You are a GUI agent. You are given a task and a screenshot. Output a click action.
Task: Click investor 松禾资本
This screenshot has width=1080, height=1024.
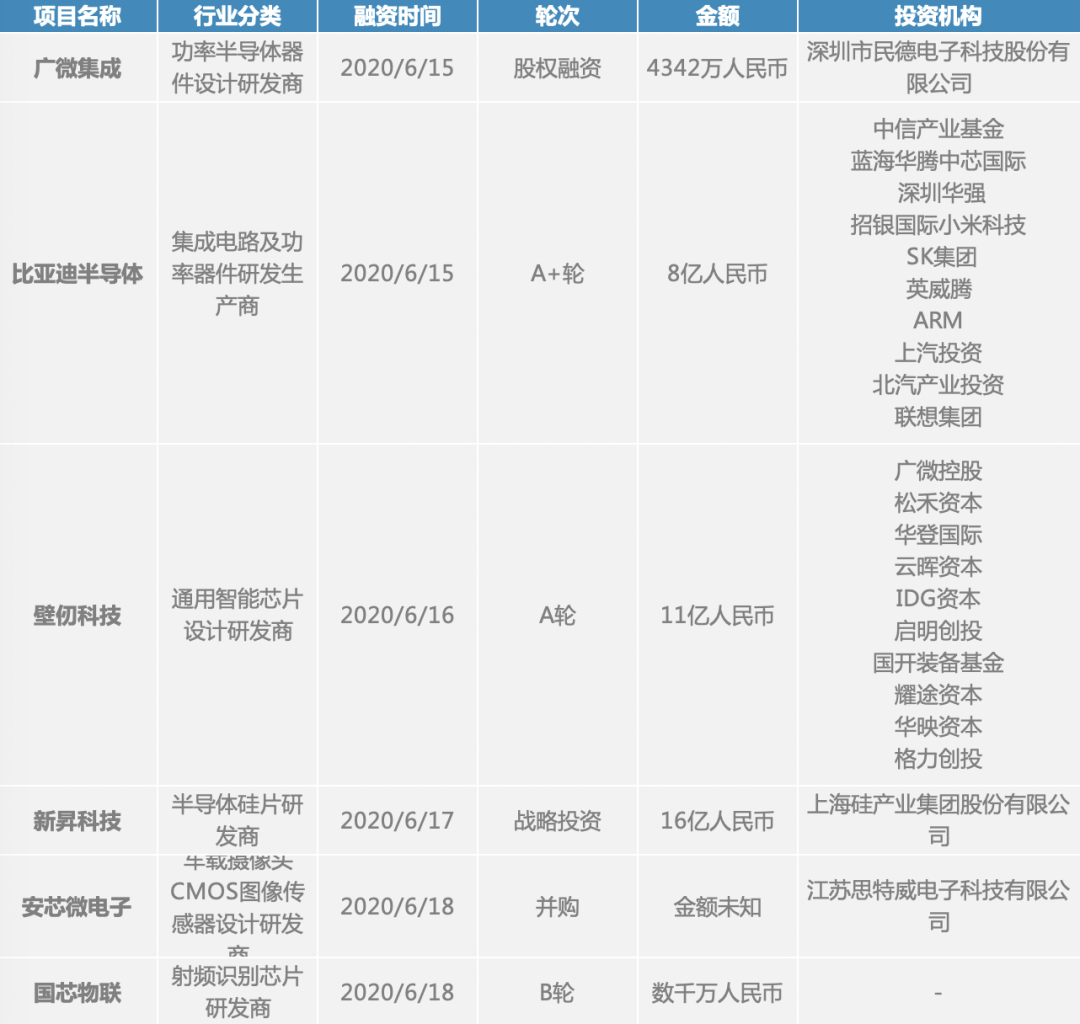pos(939,503)
